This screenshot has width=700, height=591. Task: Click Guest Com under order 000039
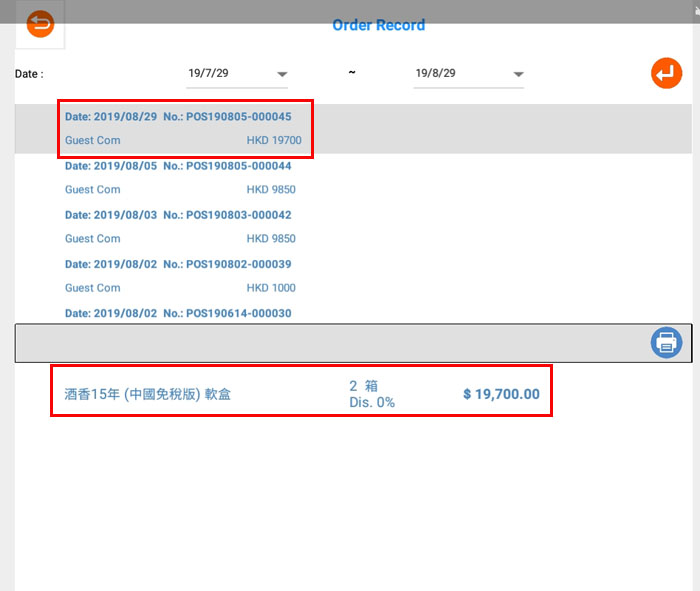tap(93, 288)
